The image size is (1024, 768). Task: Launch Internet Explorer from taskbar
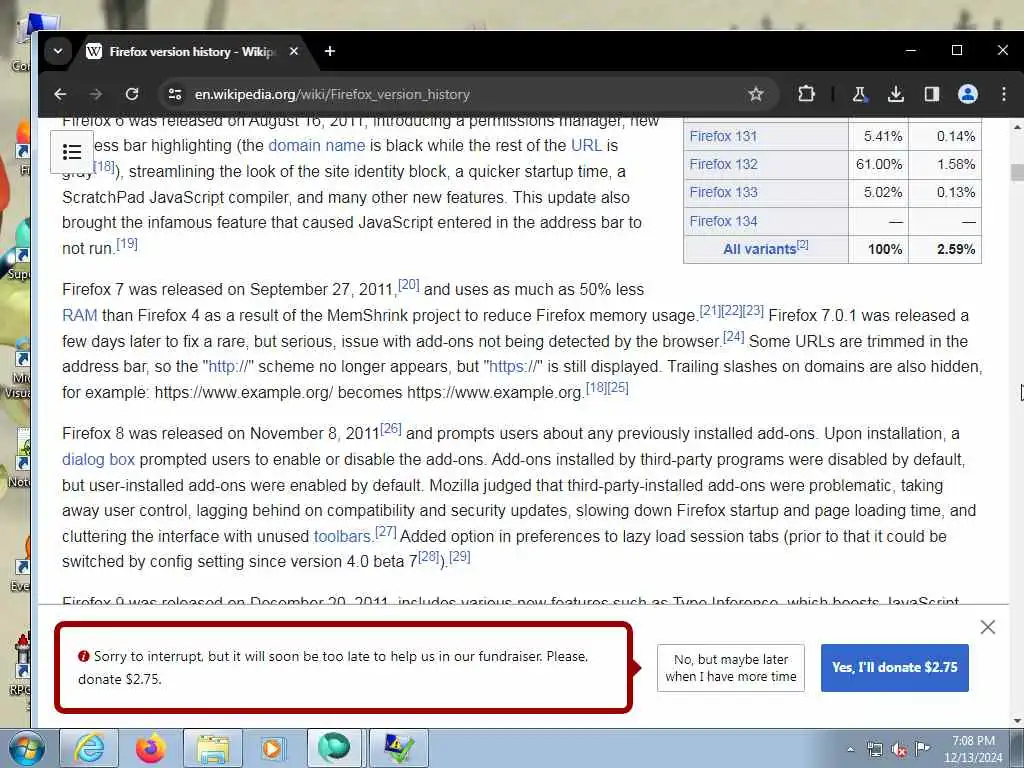pos(89,748)
